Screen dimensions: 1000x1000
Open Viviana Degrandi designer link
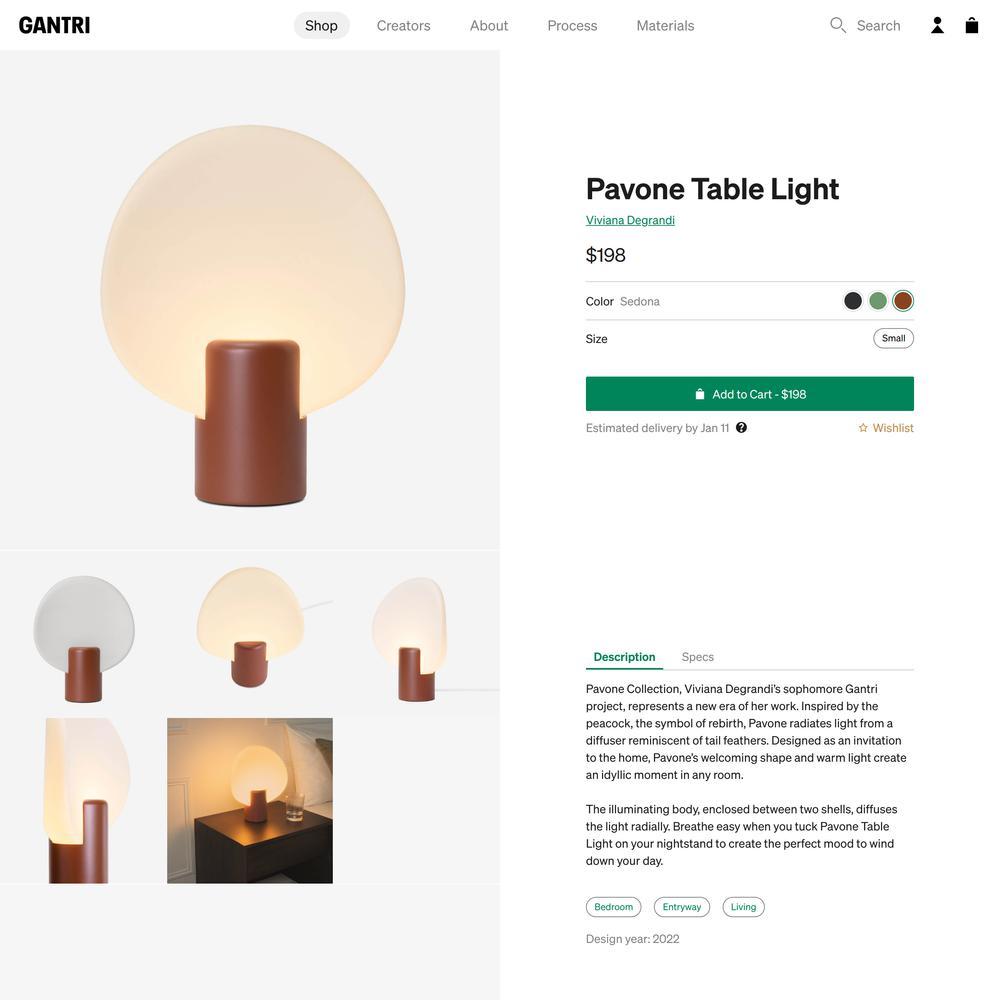[630, 220]
